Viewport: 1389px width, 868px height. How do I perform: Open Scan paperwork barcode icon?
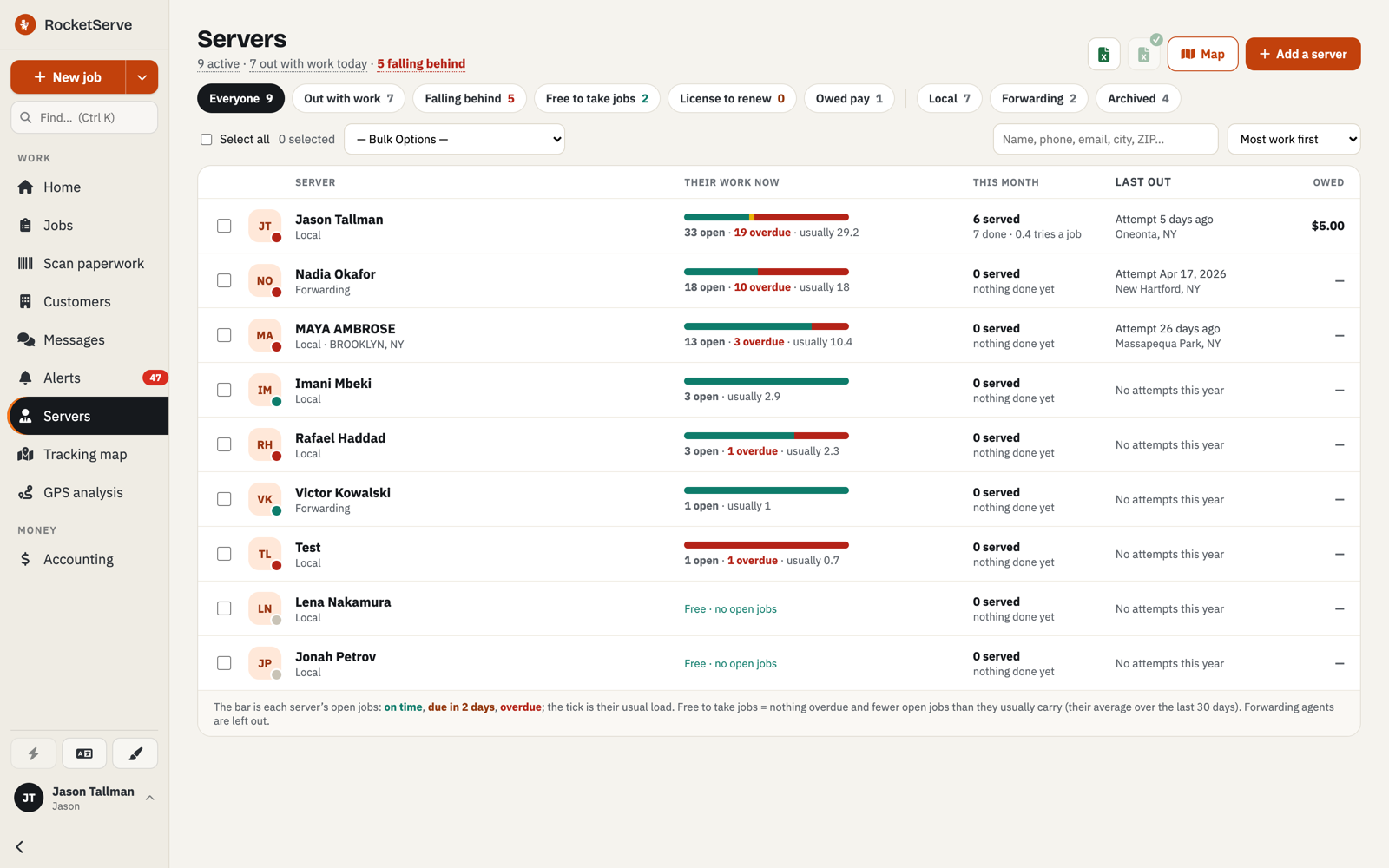25,263
